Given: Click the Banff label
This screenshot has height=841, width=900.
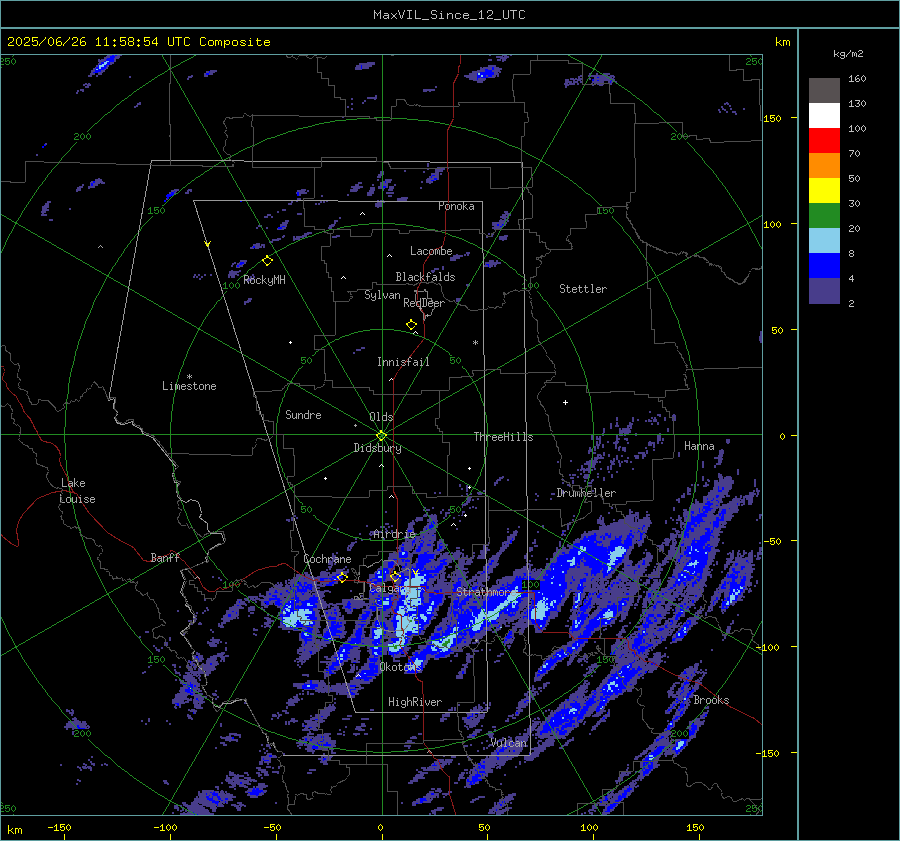Looking at the screenshot, I should [165, 558].
